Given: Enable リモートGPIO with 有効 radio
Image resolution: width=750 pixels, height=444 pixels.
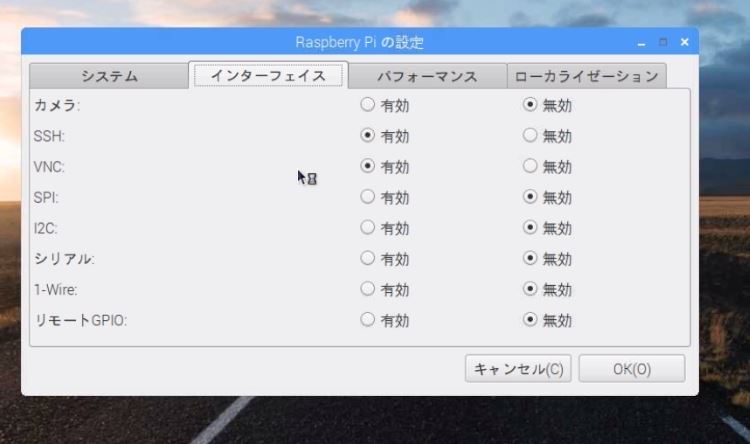Looking at the screenshot, I should (367, 320).
